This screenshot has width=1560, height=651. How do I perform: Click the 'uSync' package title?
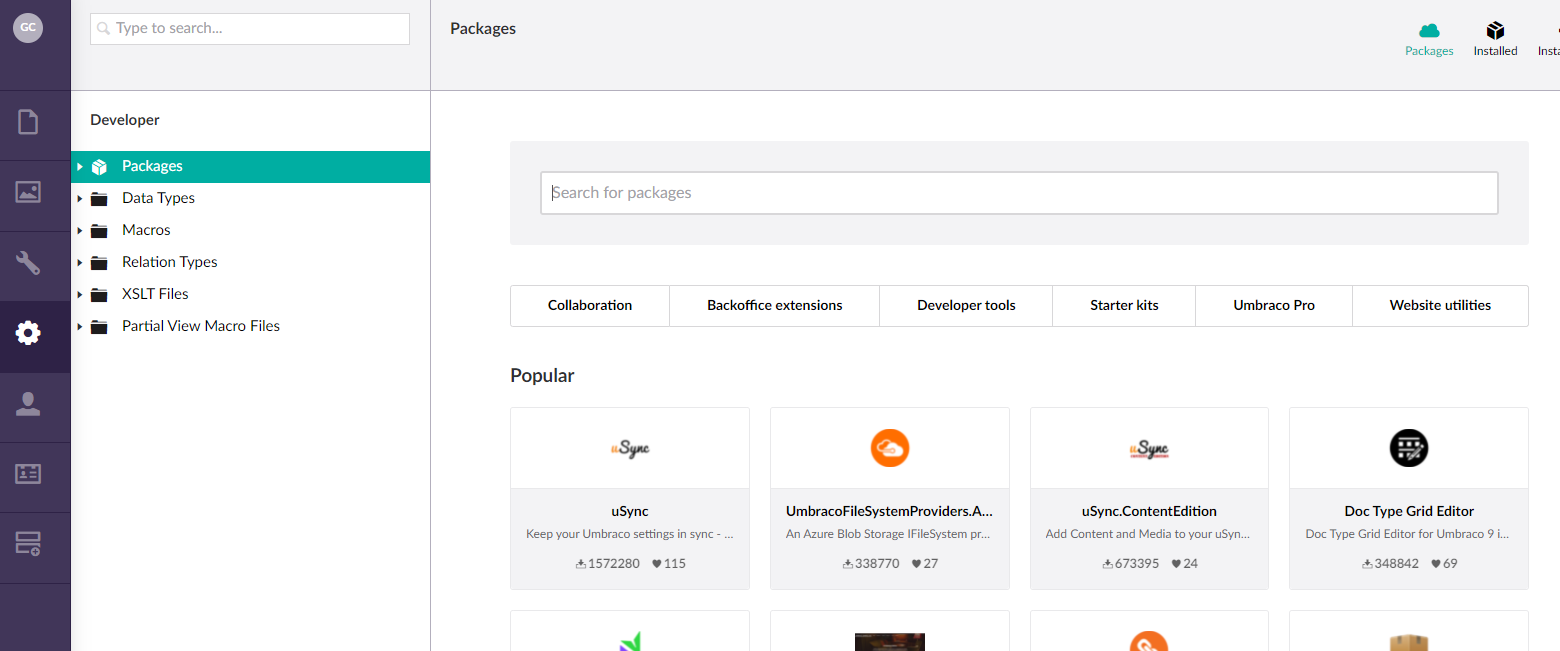point(630,511)
